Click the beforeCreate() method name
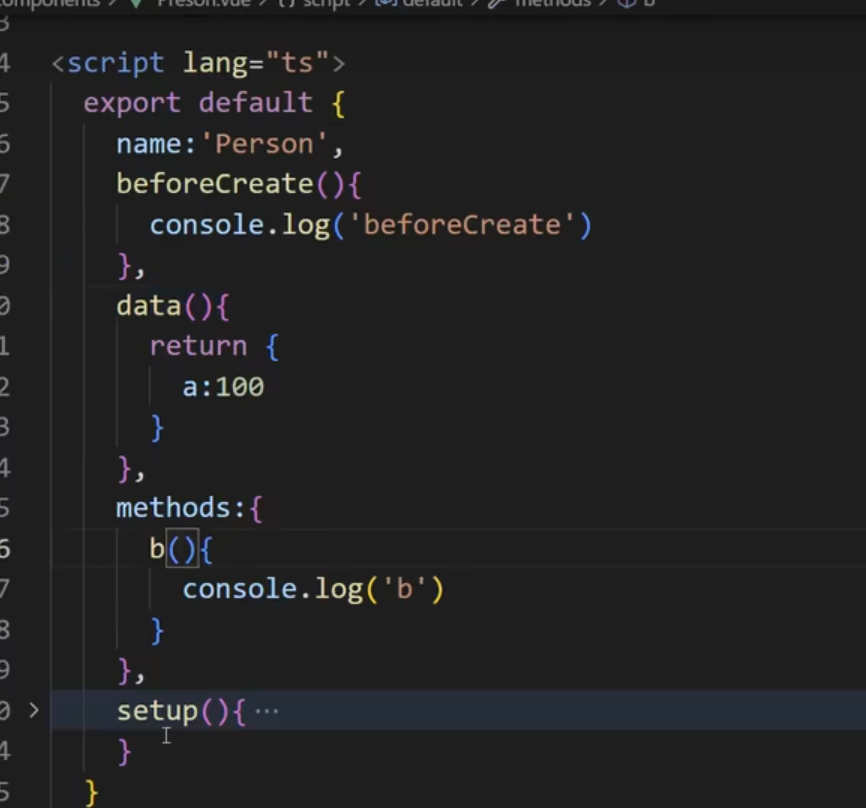 [x=215, y=184]
